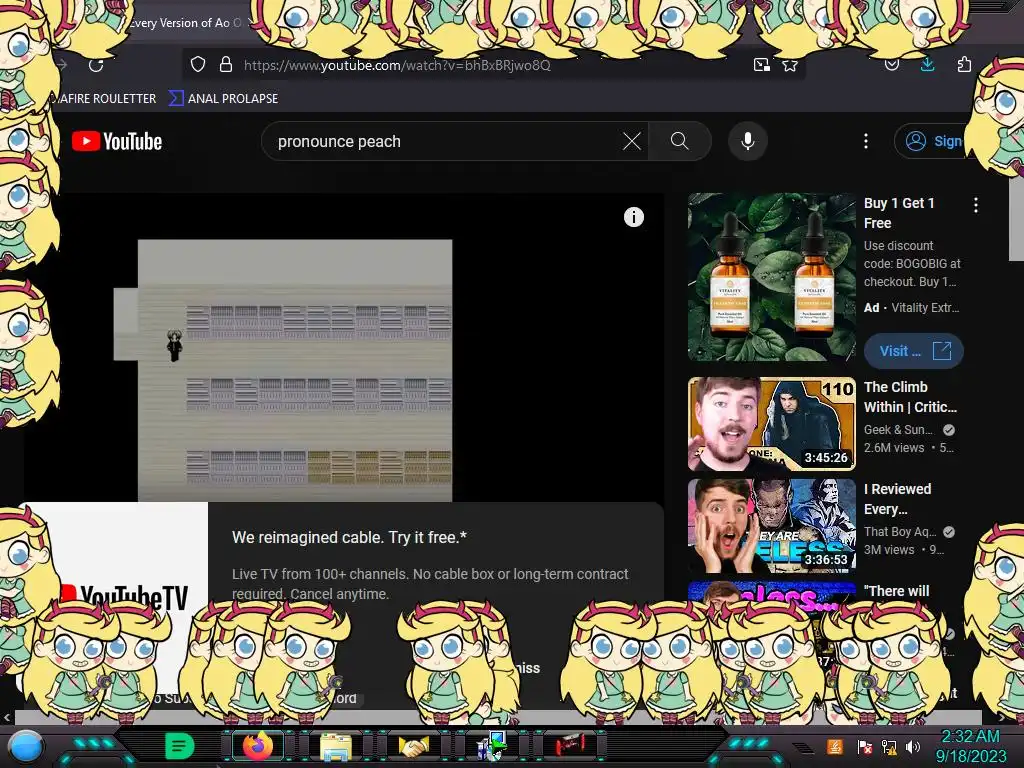
Task: Open the red icon app on taskbar
Action: [570, 745]
